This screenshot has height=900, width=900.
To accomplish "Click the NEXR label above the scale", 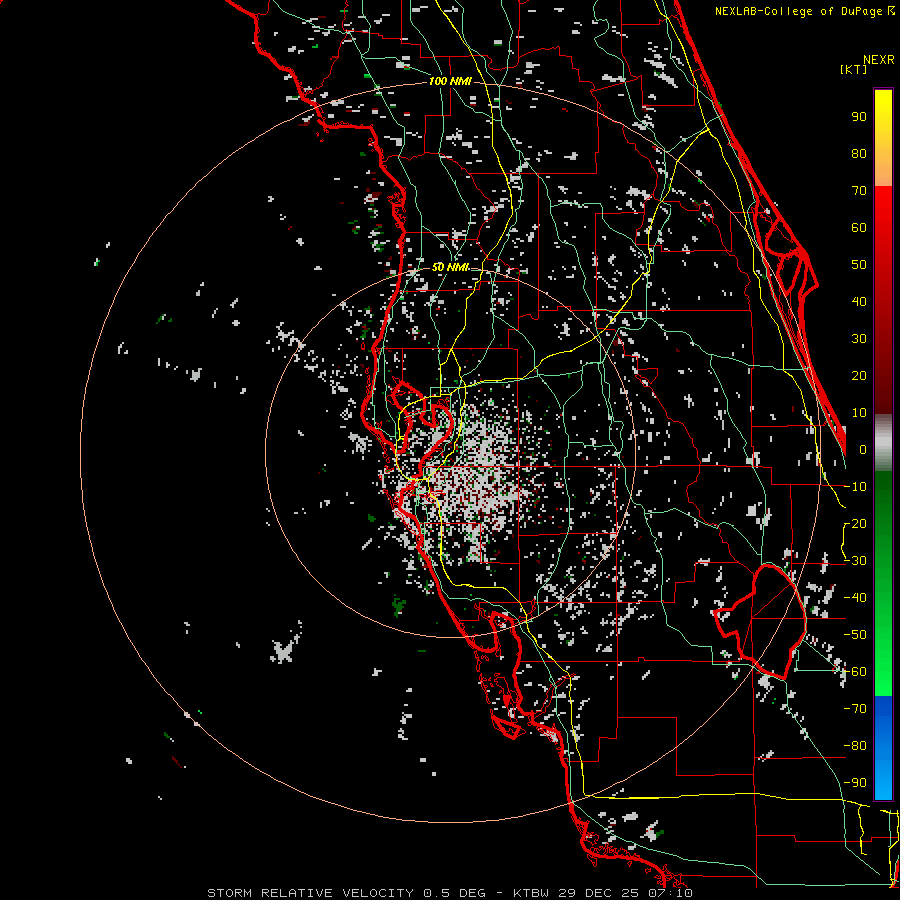I will tap(878, 60).
